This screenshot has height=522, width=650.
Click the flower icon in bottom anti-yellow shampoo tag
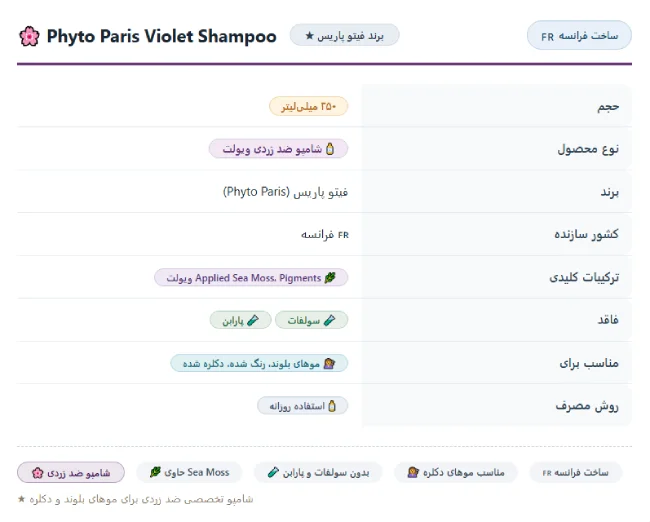(38, 473)
